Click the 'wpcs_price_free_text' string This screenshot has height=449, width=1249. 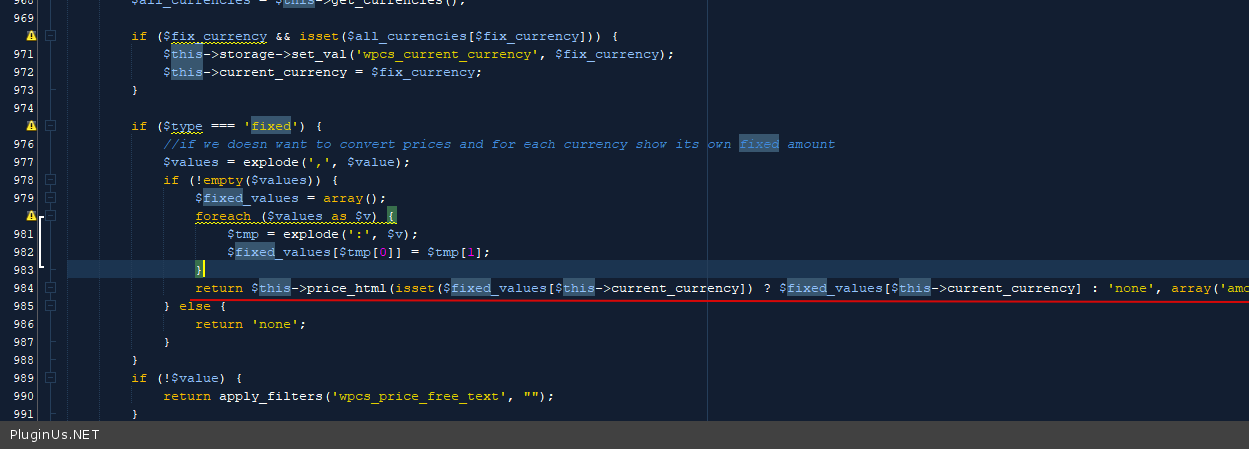418,396
